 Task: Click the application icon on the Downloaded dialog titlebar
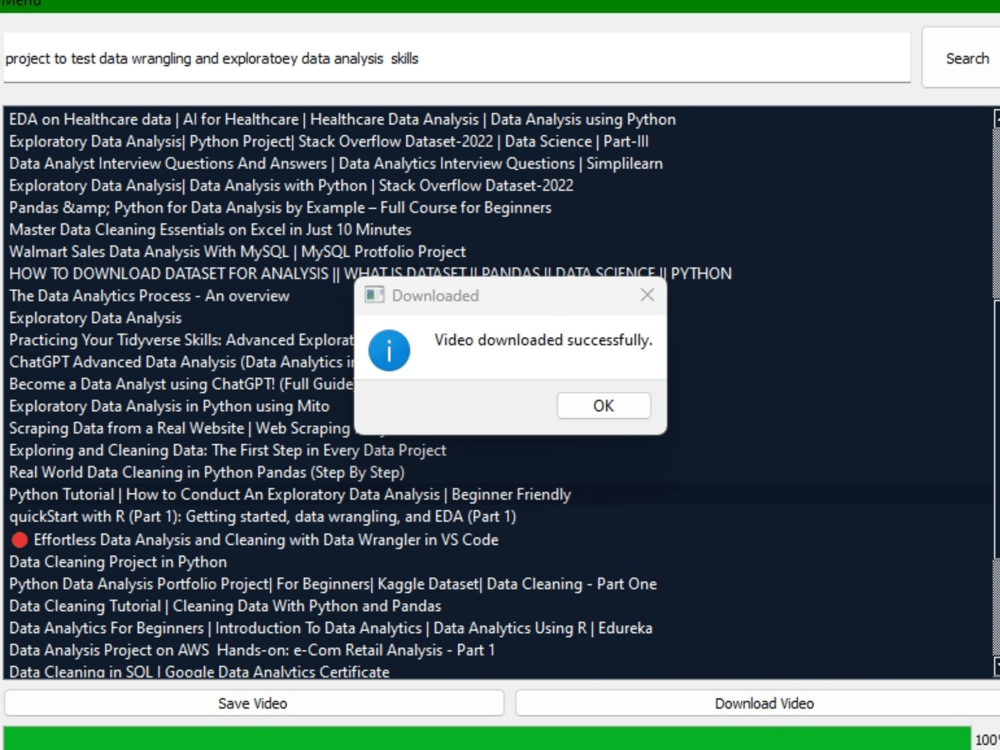coord(375,295)
